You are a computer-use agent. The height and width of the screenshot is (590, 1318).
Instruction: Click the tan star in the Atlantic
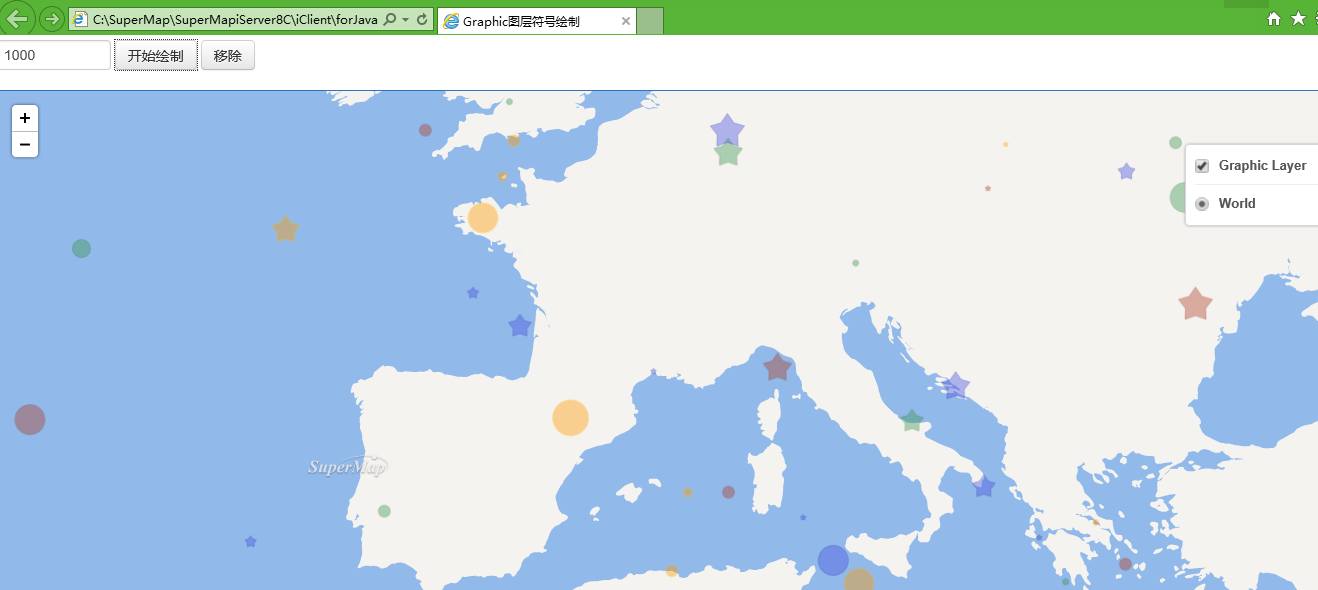286,229
